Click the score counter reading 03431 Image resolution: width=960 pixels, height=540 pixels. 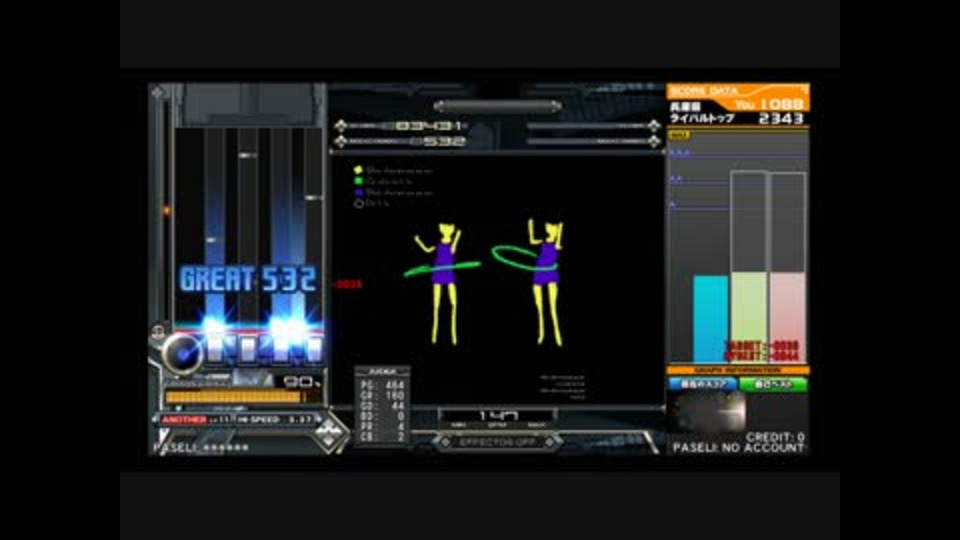pyautogui.click(x=429, y=126)
